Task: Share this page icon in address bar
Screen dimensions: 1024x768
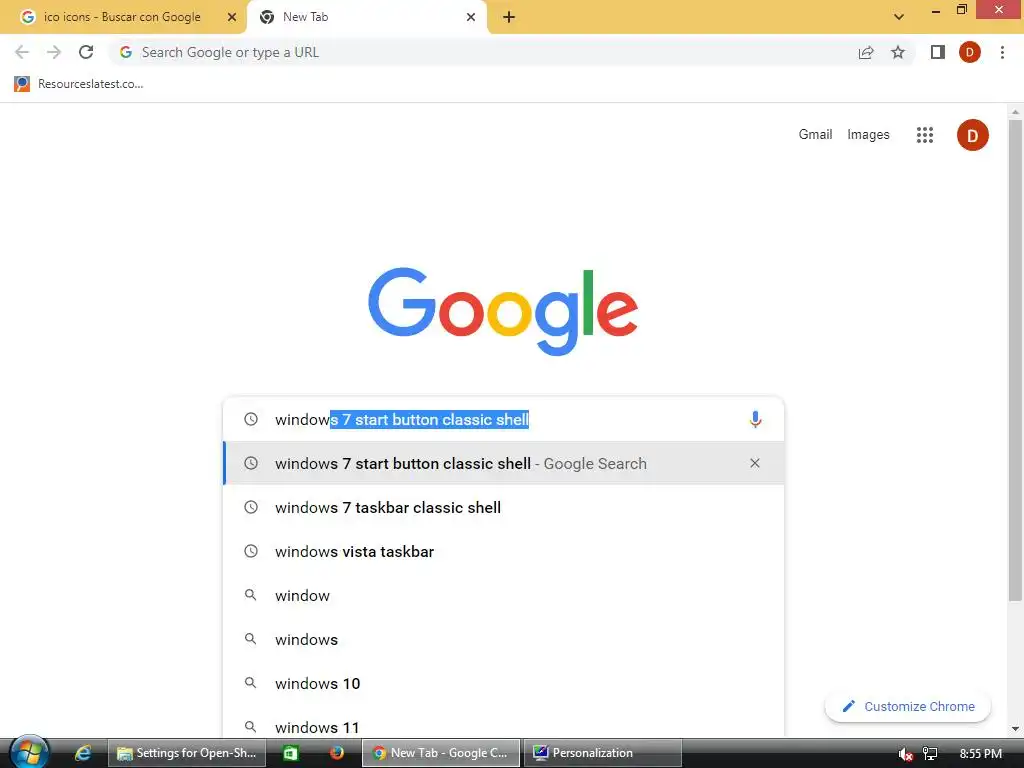Action: click(866, 52)
